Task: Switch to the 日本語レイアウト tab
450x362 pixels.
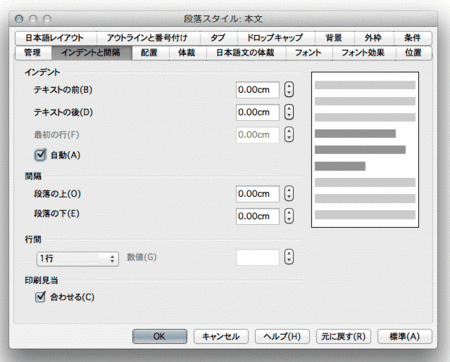Action: coord(55,38)
